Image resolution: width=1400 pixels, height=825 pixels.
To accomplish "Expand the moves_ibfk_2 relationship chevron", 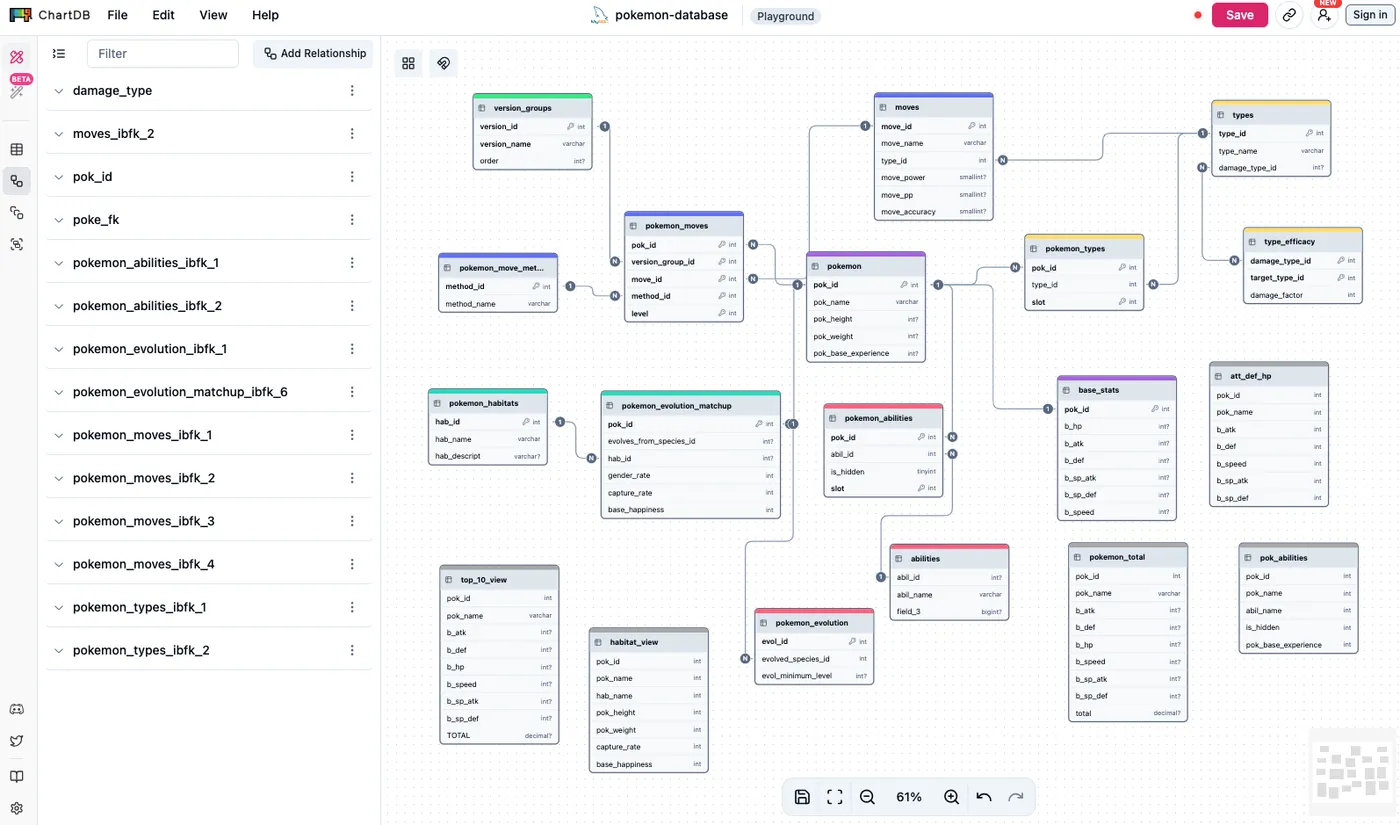I will [59, 134].
